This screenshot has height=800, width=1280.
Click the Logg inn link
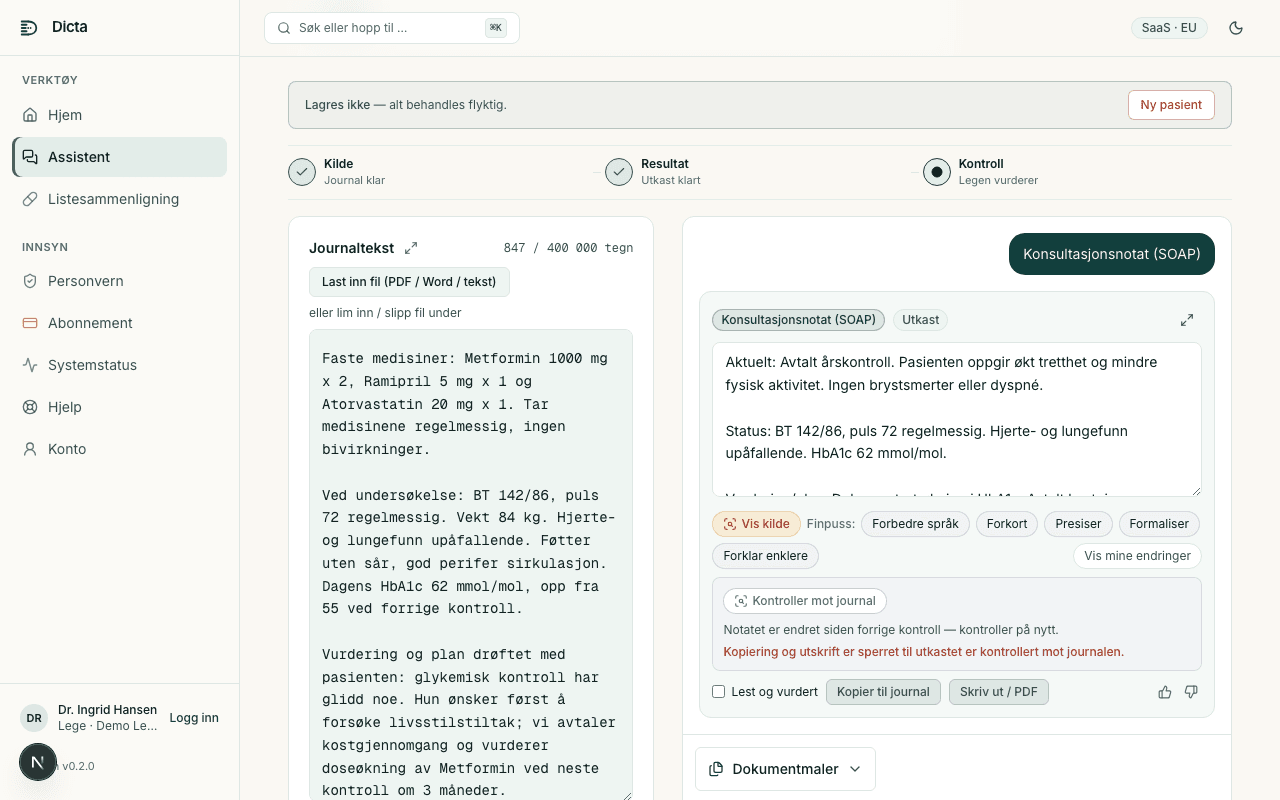tap(194, 718)
